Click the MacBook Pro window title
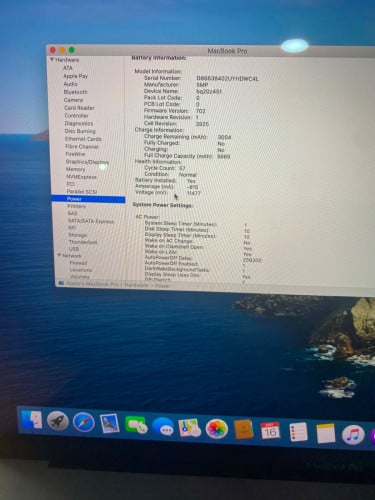The width and height of the screenshot is (375, 500). [227, 51]
